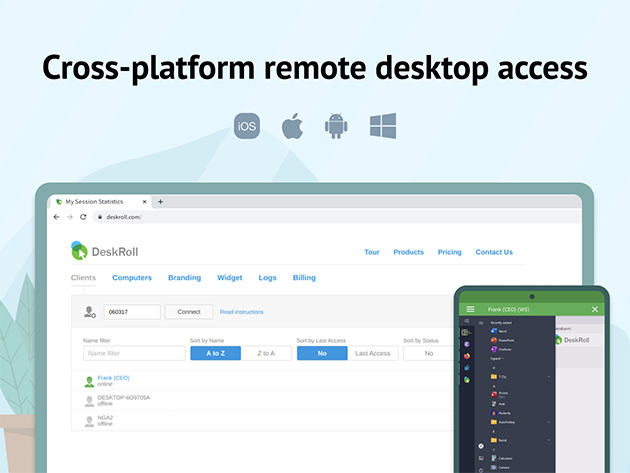This screenshot has height=473, width=630.
Task: Expand the AutoHotkey folder in the Start menu
Action: tap(549, 422)
